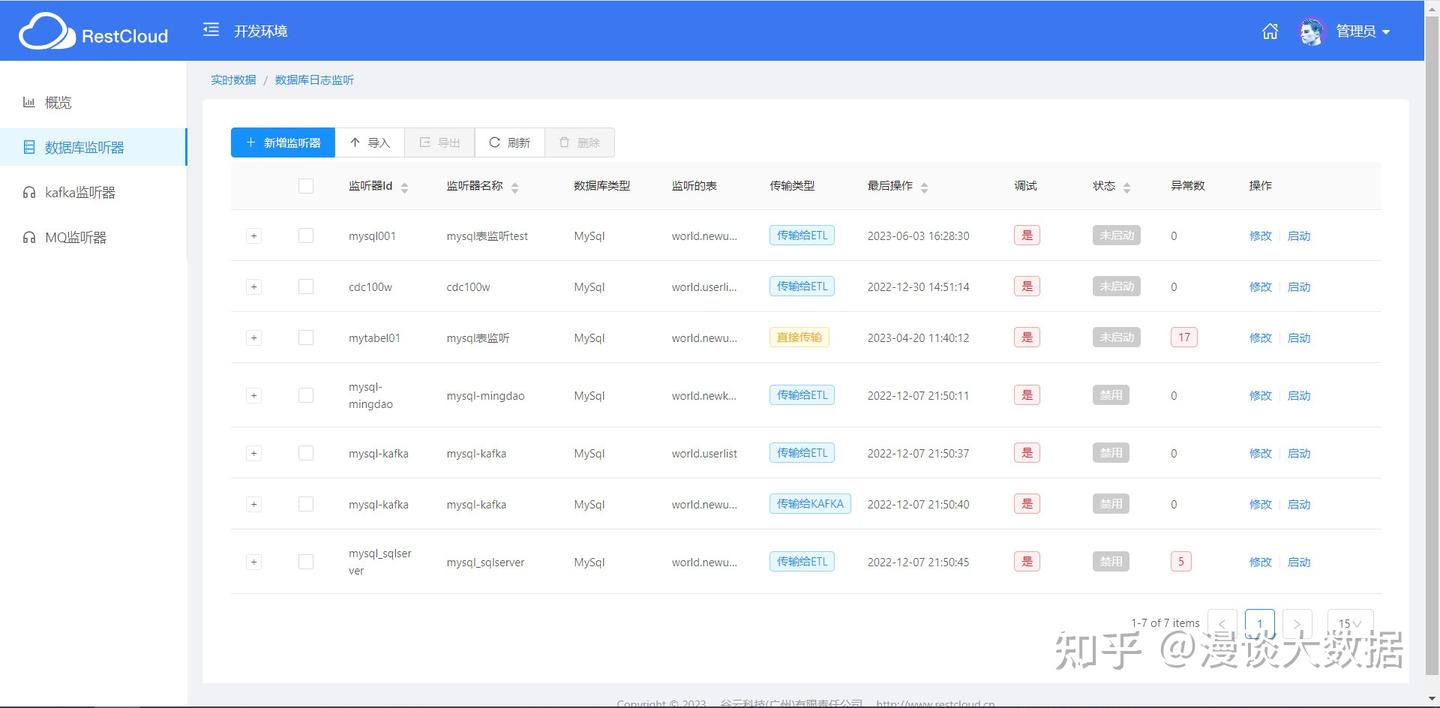Check the mytabel01 row checkbox

pos(306,338)
